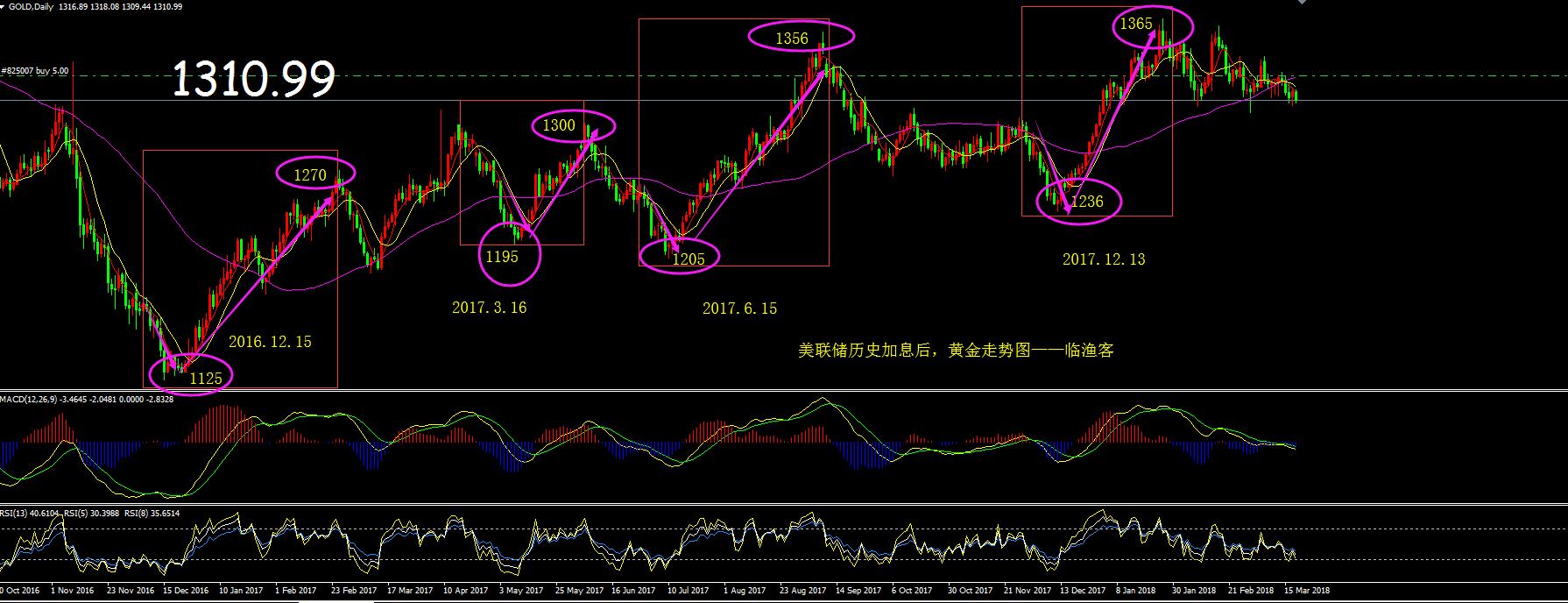Select the 1356 price label

point(792,38)
